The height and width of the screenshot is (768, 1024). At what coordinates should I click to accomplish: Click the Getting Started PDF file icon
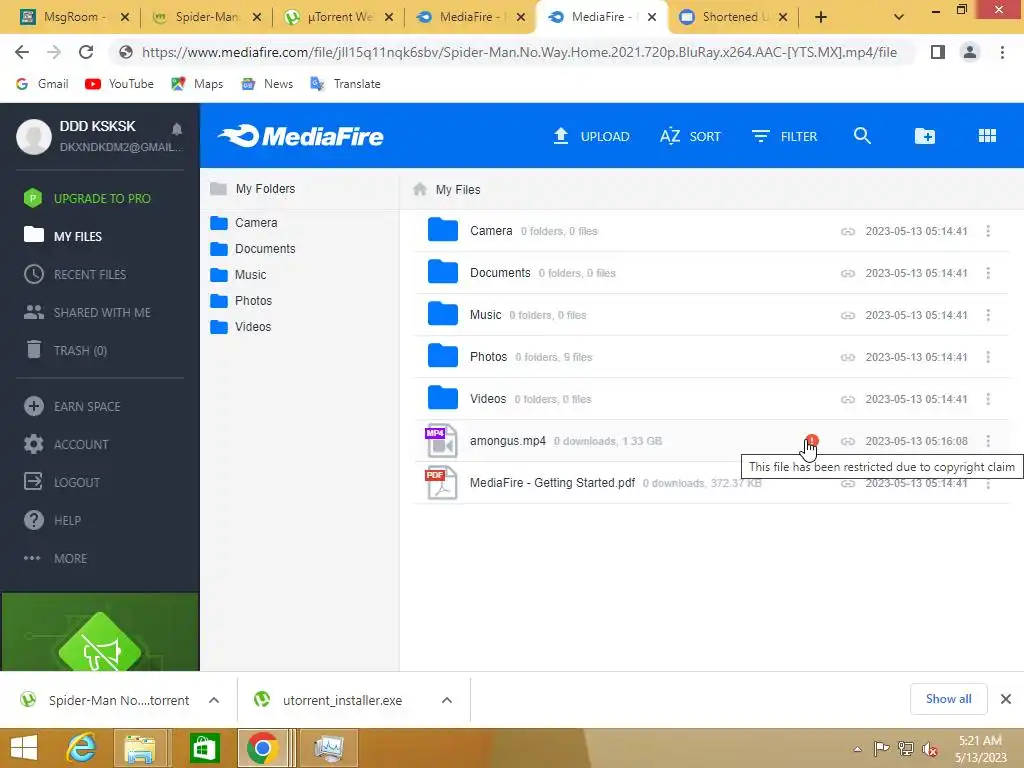coord(441,483)
